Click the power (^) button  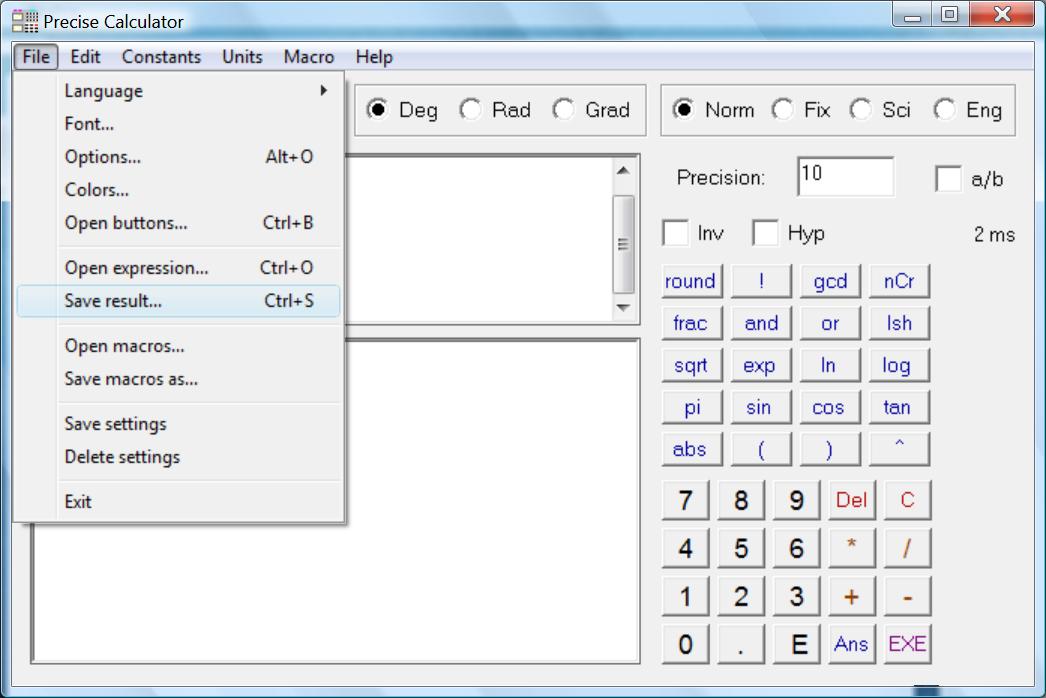point(898,449)
